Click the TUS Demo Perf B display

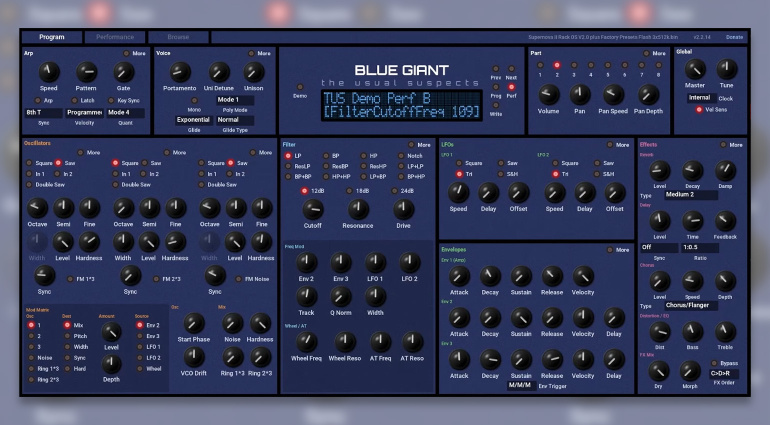[x=402, y=105]
